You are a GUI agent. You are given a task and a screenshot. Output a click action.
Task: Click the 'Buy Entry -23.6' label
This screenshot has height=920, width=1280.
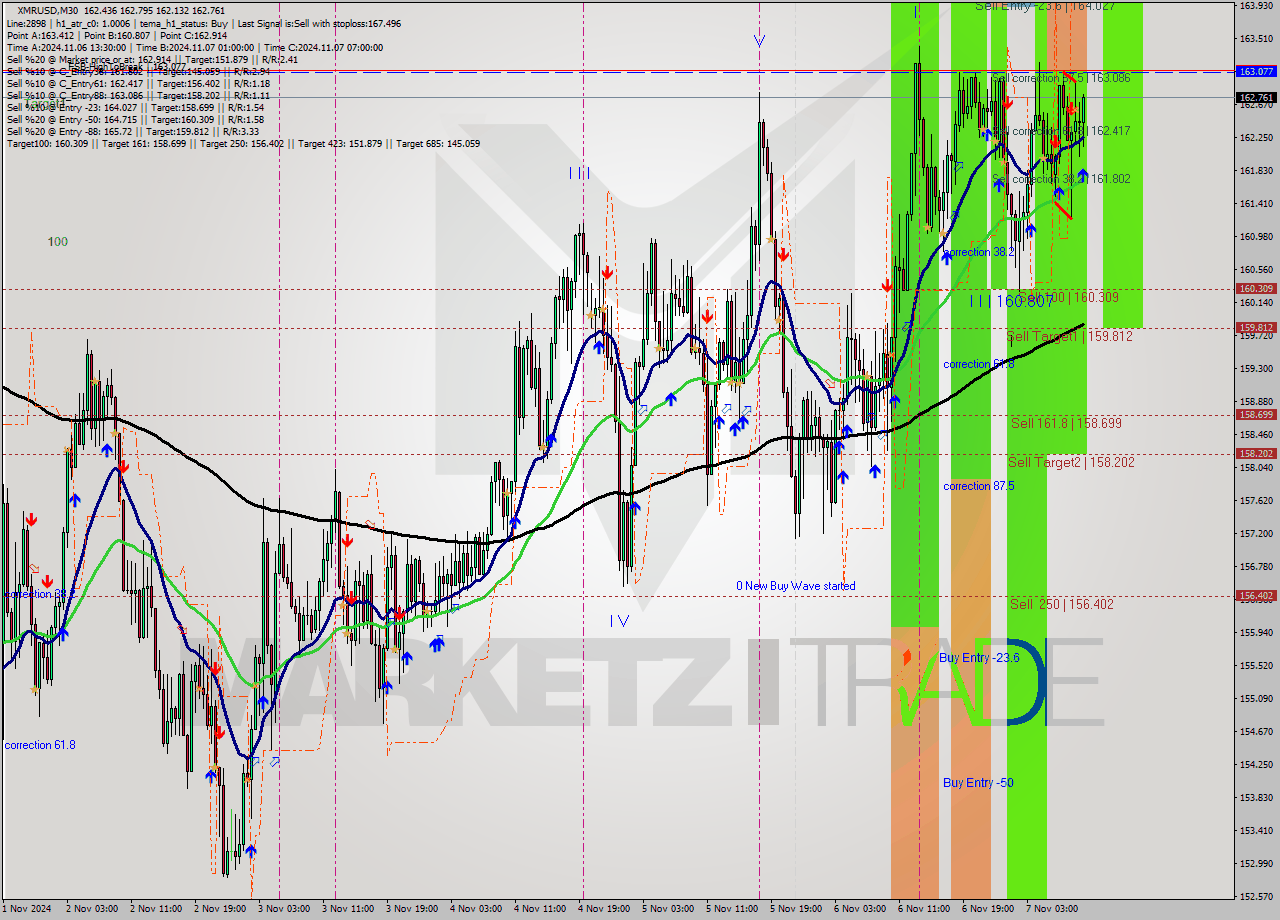coord(979,657)
